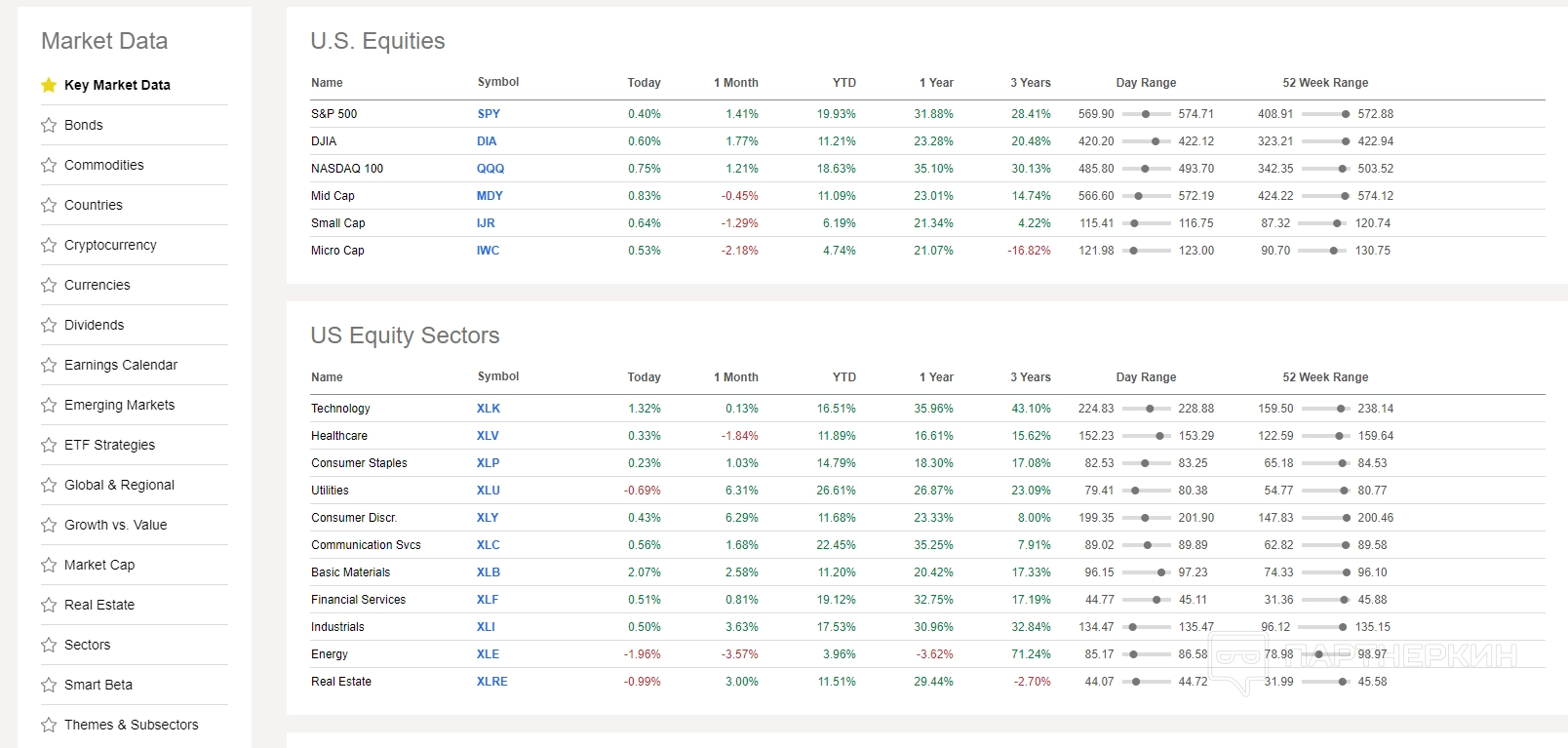
Task: Sort equities by the YTD column header
Action: click(x=843, y=83)
